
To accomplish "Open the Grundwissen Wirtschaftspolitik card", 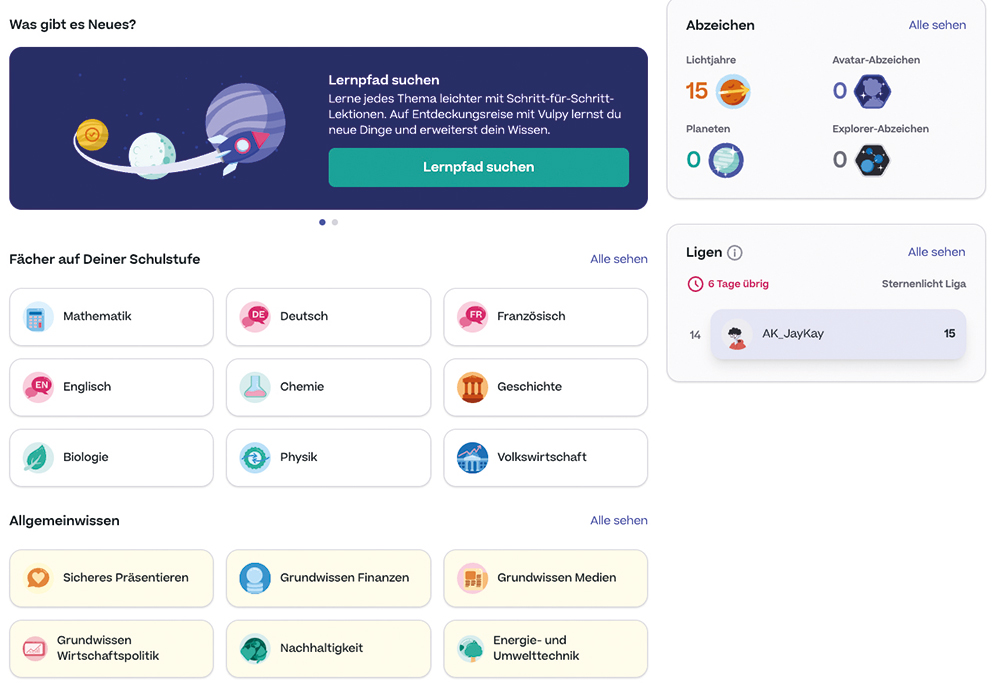I will point(112,649).
